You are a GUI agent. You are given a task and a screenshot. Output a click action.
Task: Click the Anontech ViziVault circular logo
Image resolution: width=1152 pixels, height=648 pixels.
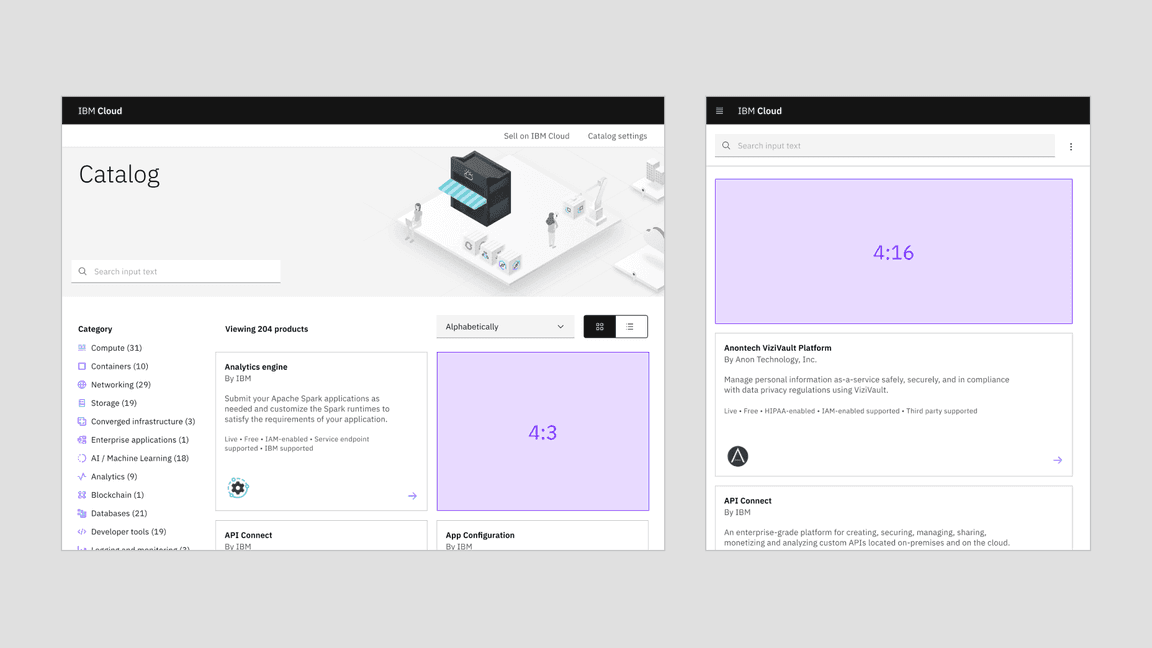[738, 458]
